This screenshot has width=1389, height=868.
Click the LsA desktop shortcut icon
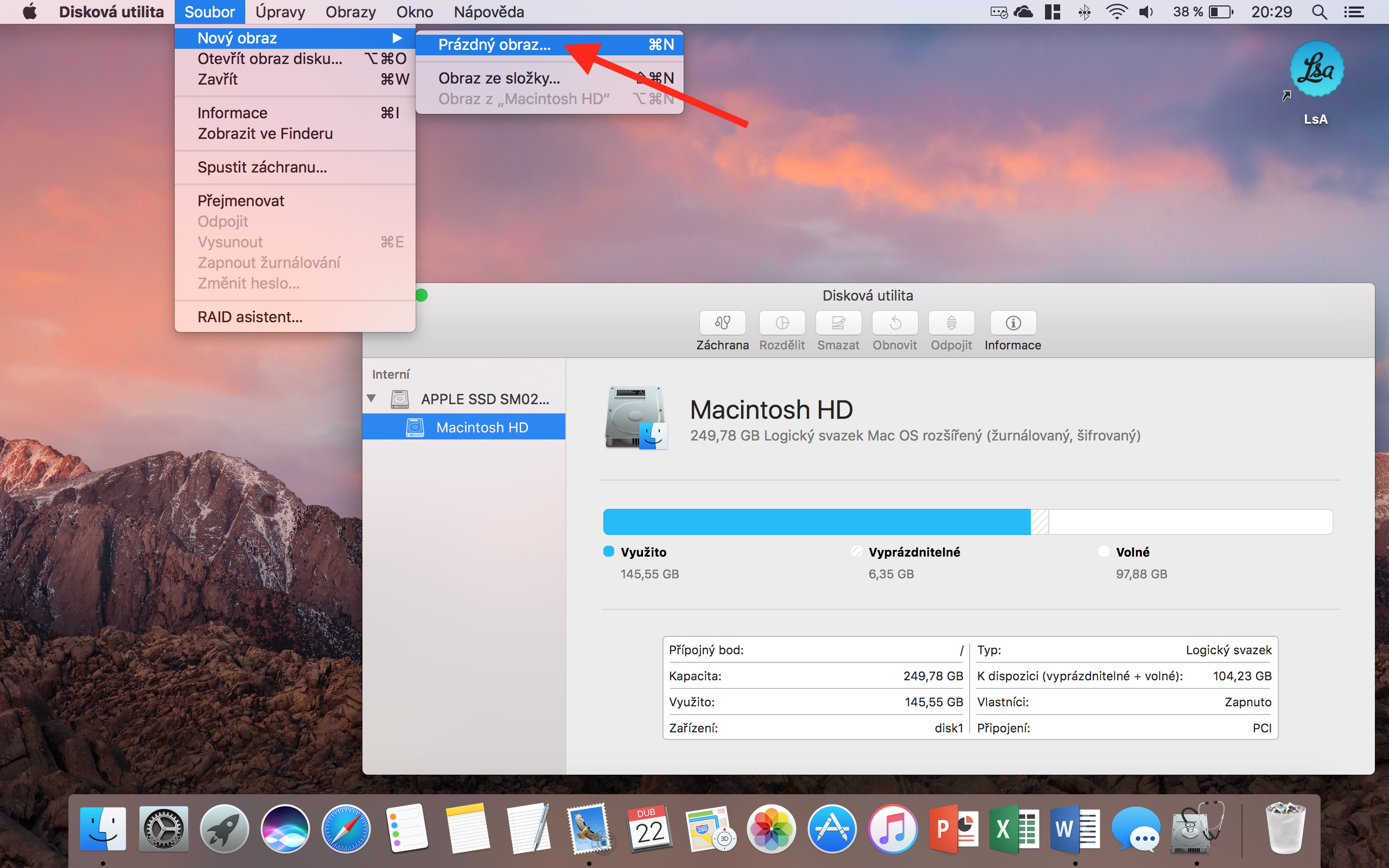(1316, 70)
